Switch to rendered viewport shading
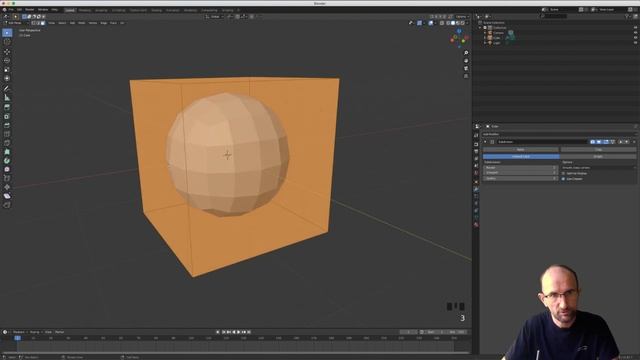This screenshot has width=640, height=360. pos(462,23)
